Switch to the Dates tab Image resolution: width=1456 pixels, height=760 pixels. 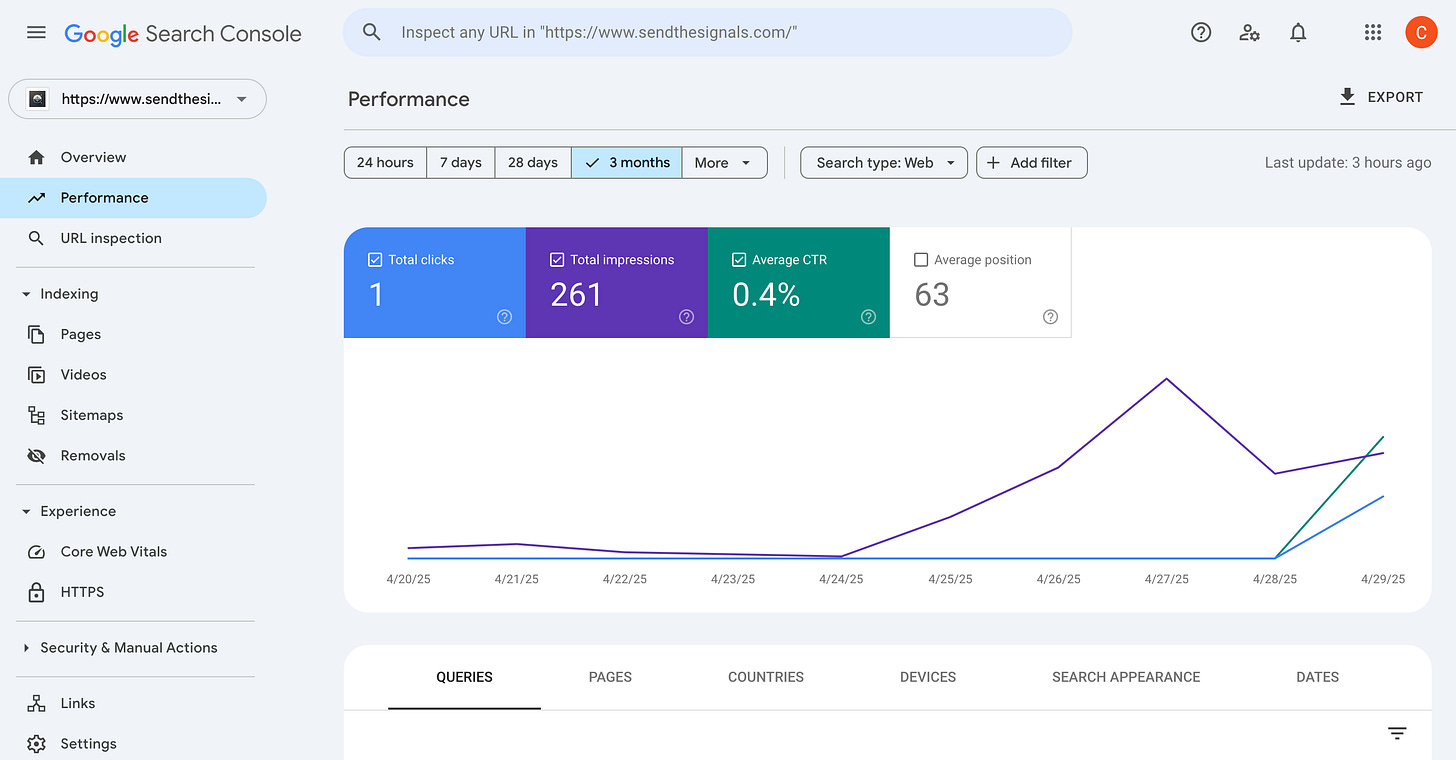coord(1317,677)
